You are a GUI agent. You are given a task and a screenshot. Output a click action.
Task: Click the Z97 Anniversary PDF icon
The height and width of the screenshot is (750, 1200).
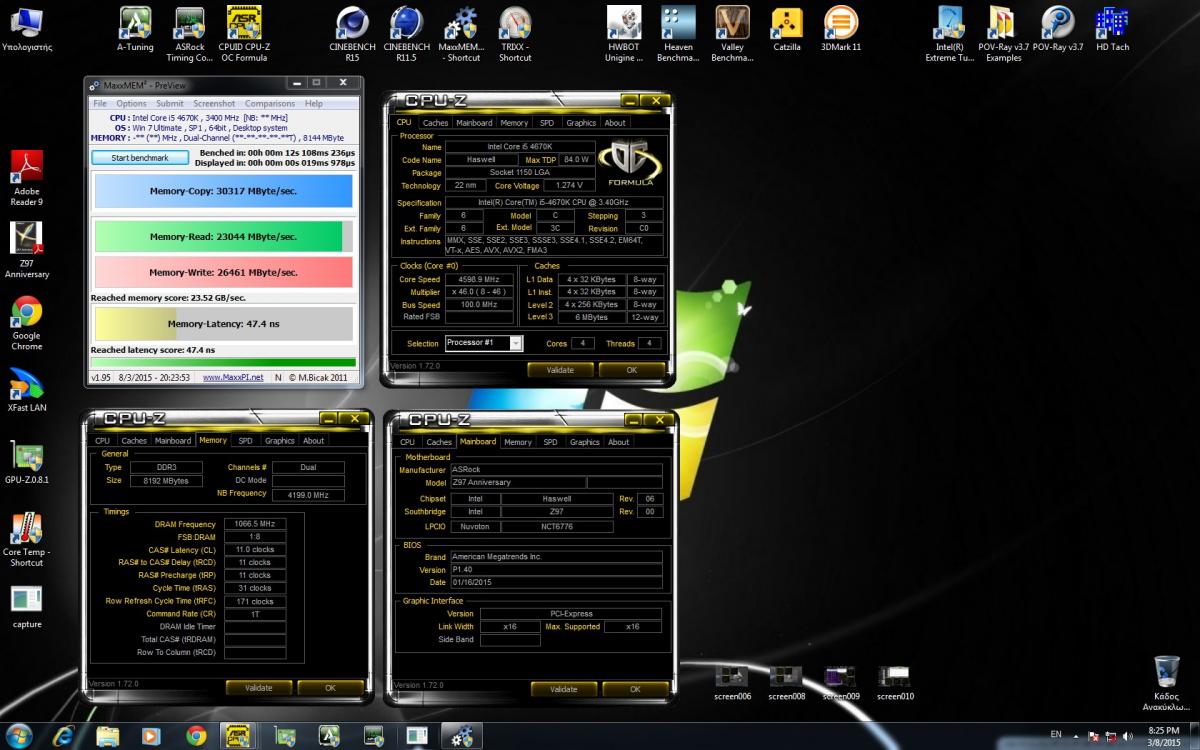(26, 250)
